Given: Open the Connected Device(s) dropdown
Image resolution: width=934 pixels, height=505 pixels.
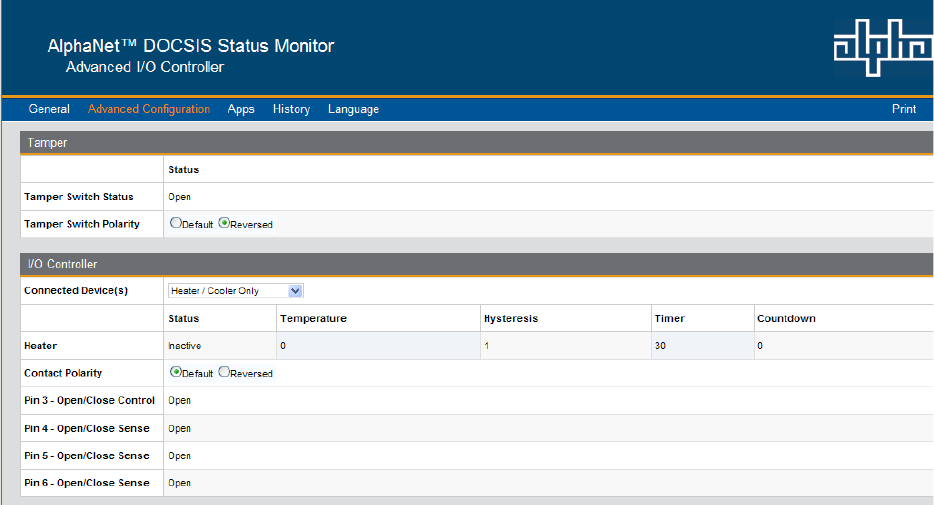Looking at the screenshot, I should (x=236, y=291).
